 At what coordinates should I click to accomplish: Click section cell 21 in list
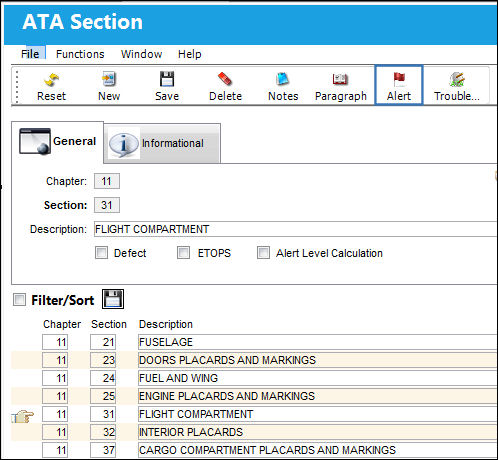(x=103, y=342)
